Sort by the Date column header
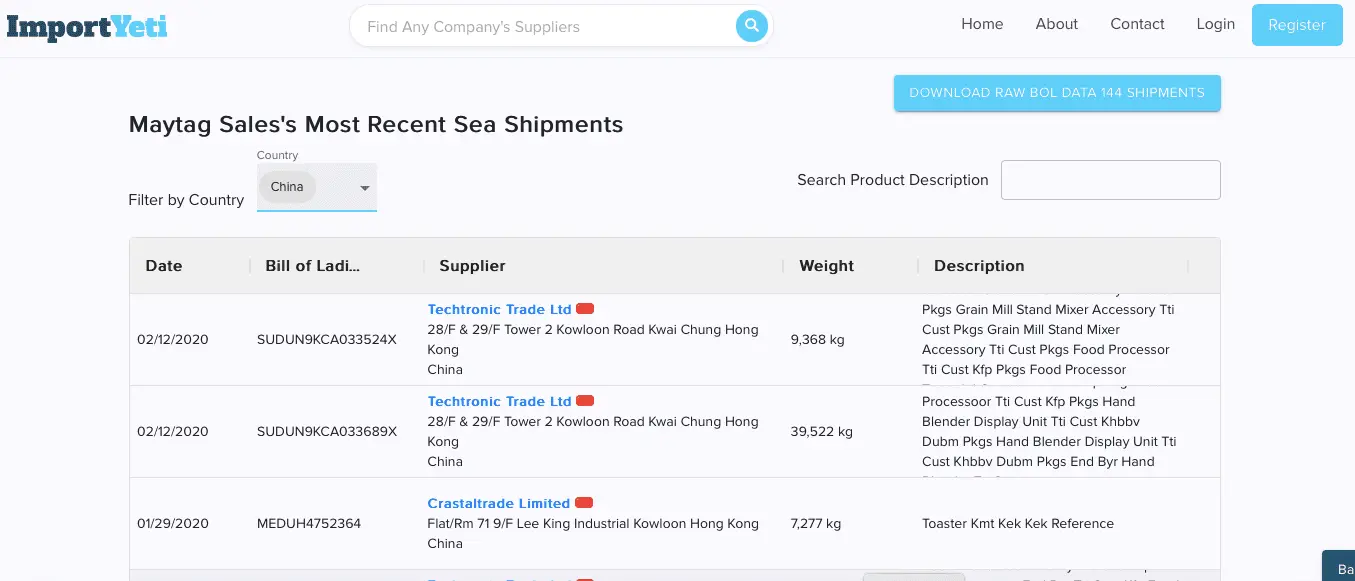 tap(164, 266)
